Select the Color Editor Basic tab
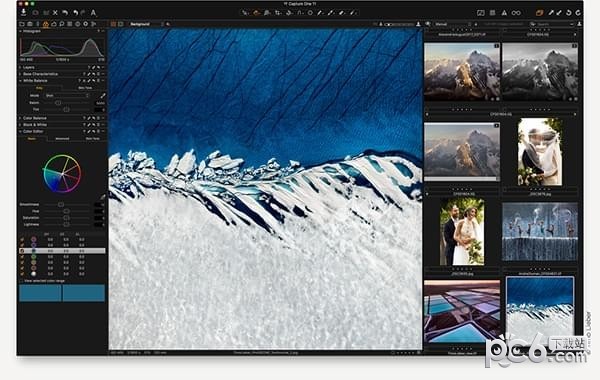The image size is (600, 380). tap(32, 139)
